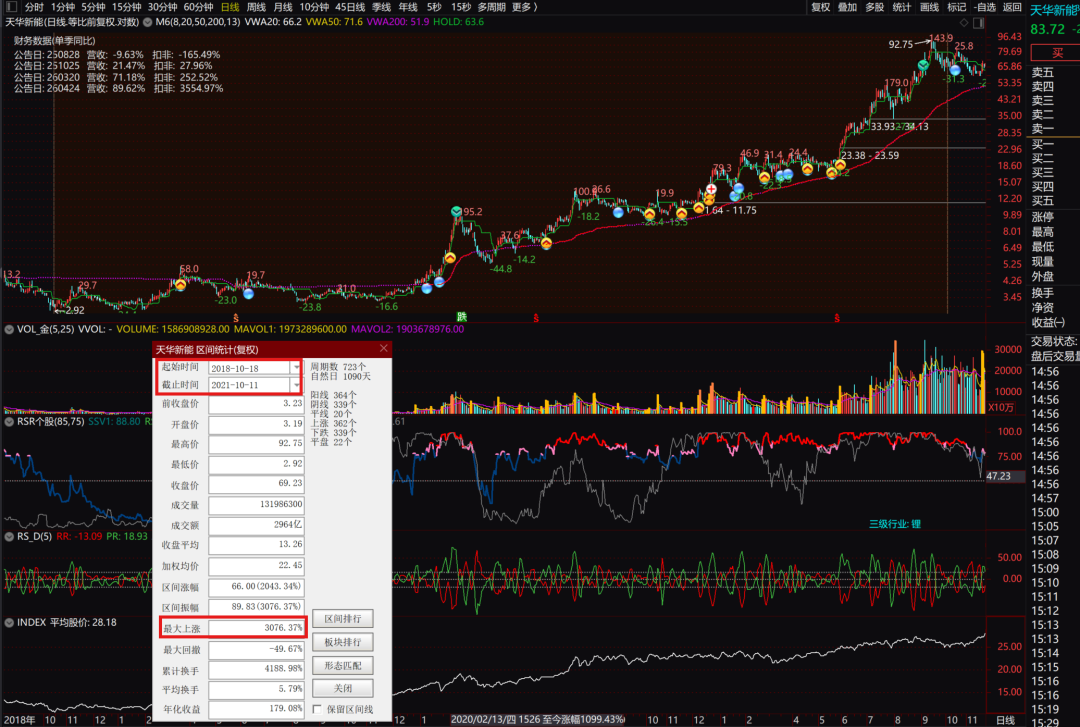Switch to the 15分钟 timeframe

[127, 7]
